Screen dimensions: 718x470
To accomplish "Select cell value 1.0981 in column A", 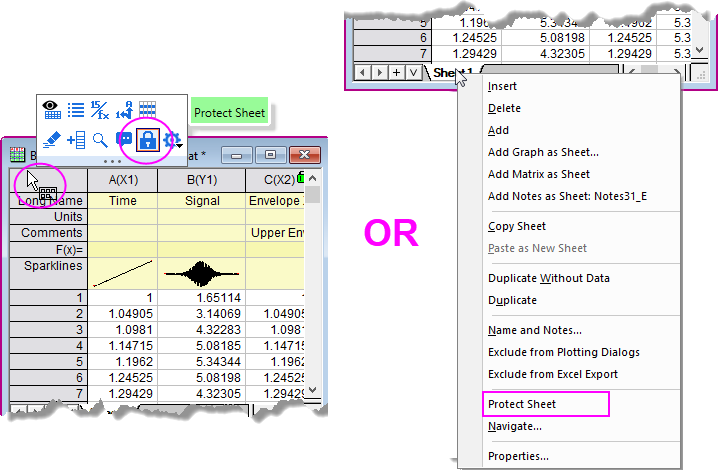I will pyautogui.click(x=123, y=330).
